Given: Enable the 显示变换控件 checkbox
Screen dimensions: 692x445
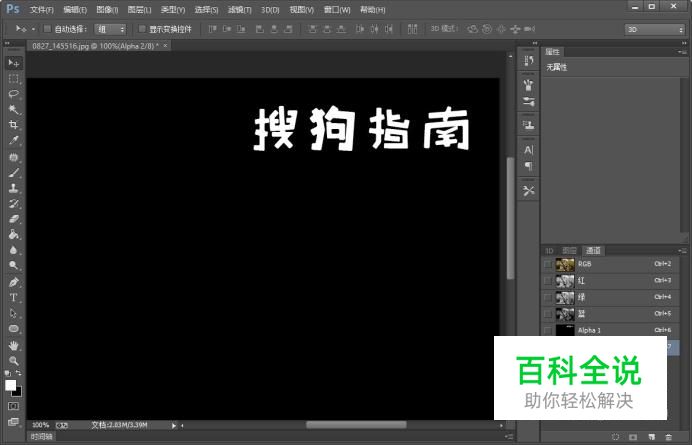Looking at the screenshot, I should point(142,29).
